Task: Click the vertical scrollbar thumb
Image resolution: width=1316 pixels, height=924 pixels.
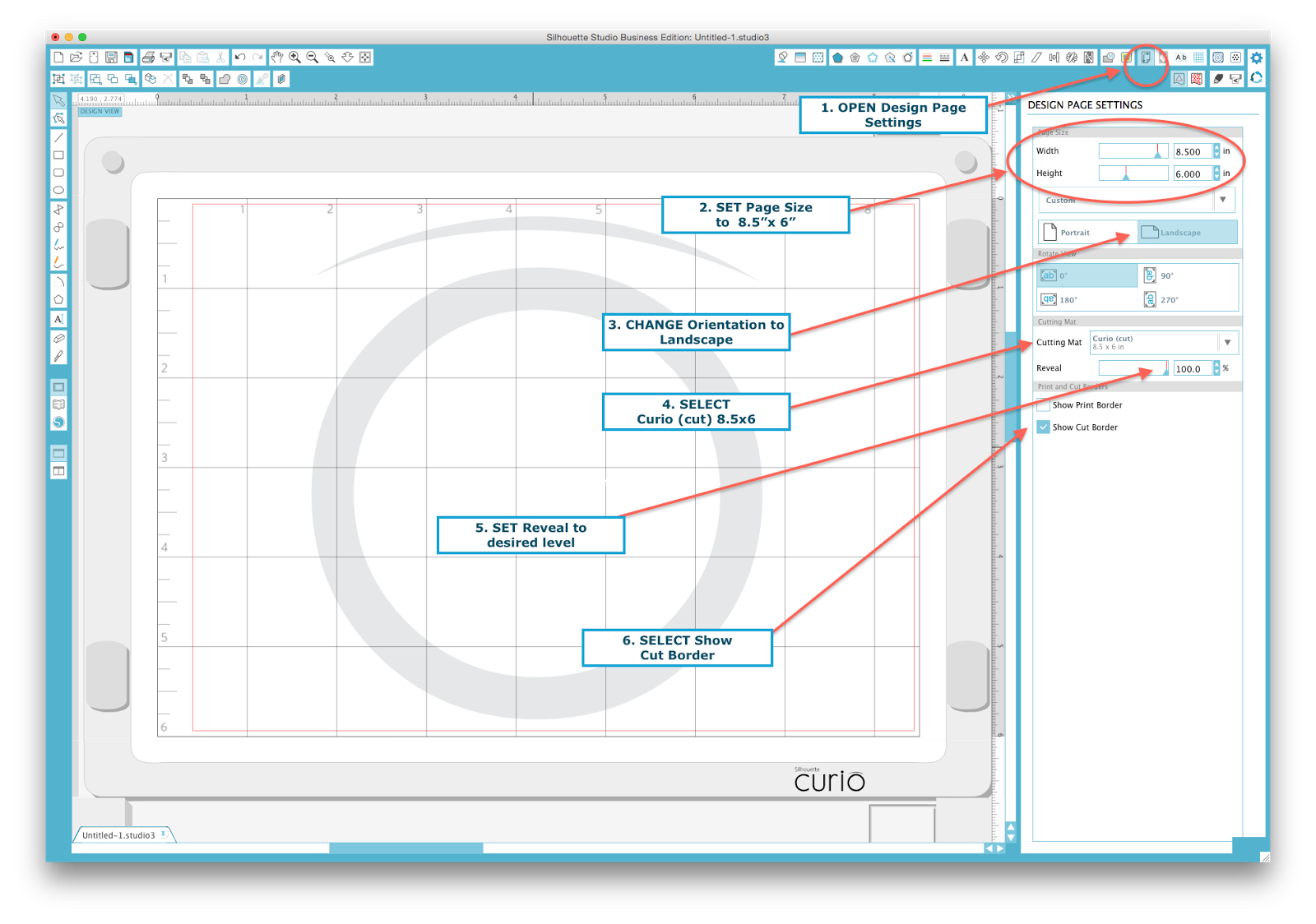Action: (x=1011, y=388)
